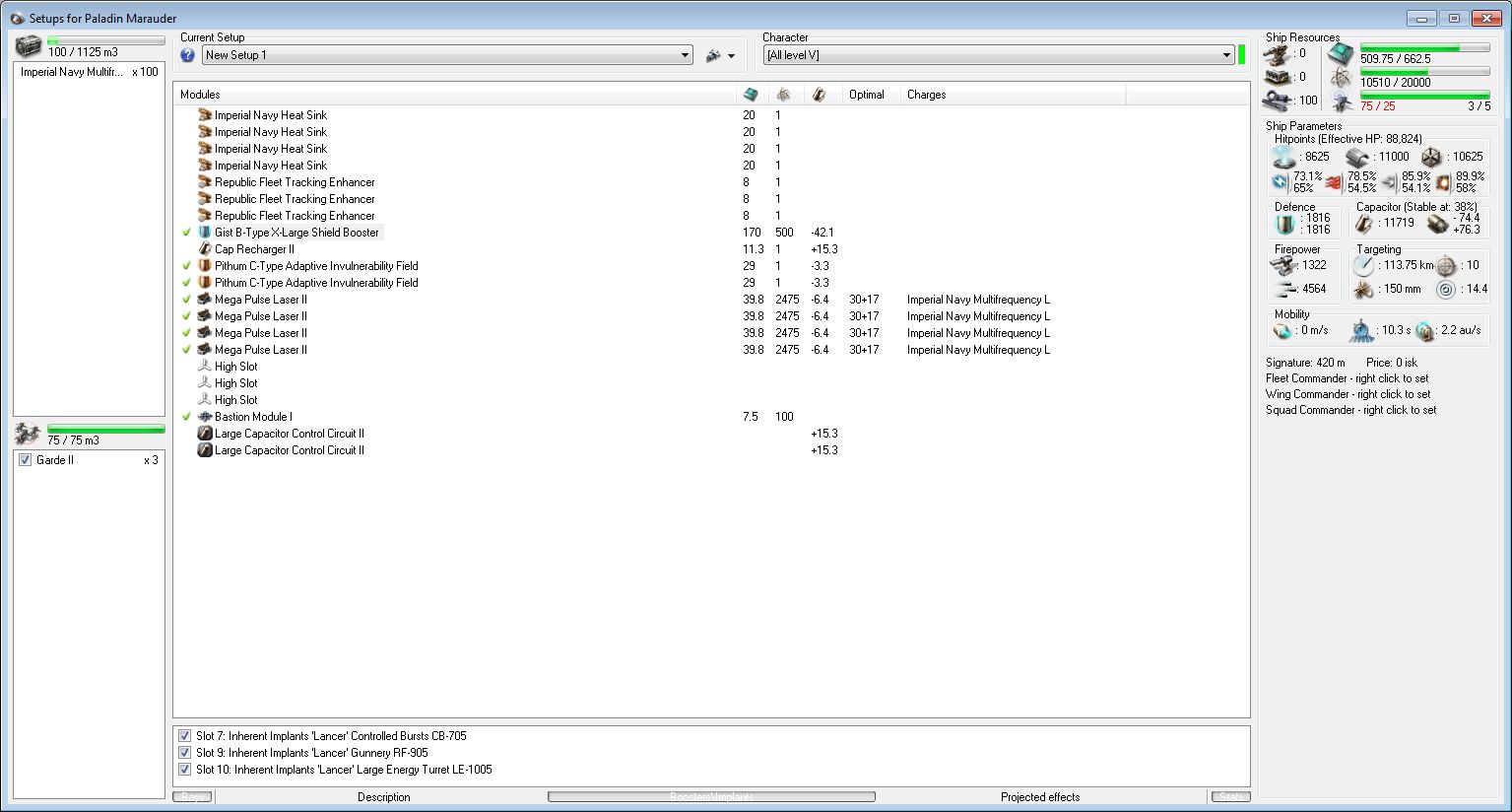The image size is (1512, 812).
Task: Click the ship speed icon showing 0 m/s
Action: click(1282, 331)
